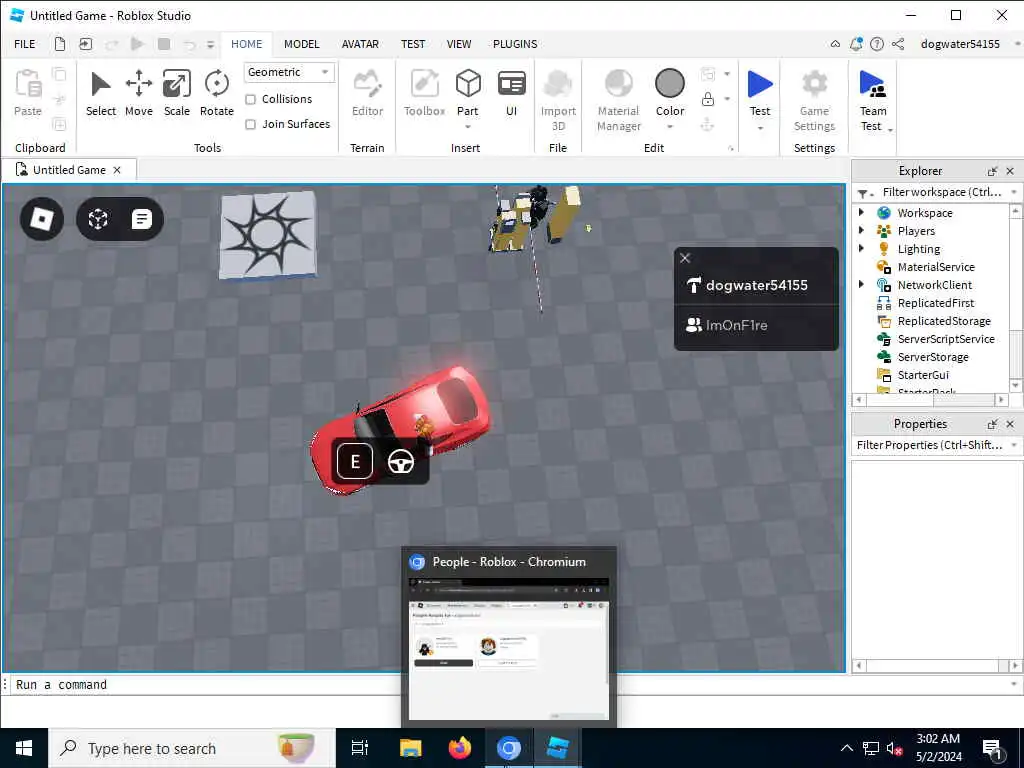Open the Color dropdown arrow
Screen dimensions: 1024x768
click(x=670, y=127)
